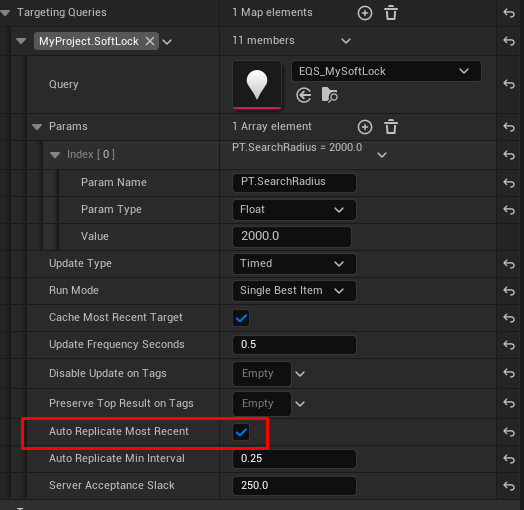Expand Disable Update on Tags dropdown
Viewport: 524px width, 510px height.
pyautogui.click(x=300, y=374)
